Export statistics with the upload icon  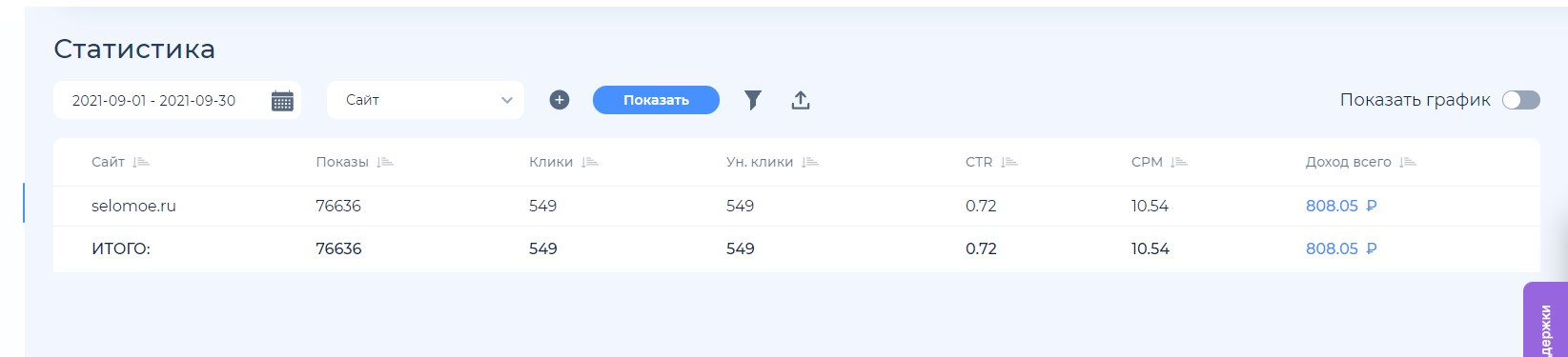point(801,100)
